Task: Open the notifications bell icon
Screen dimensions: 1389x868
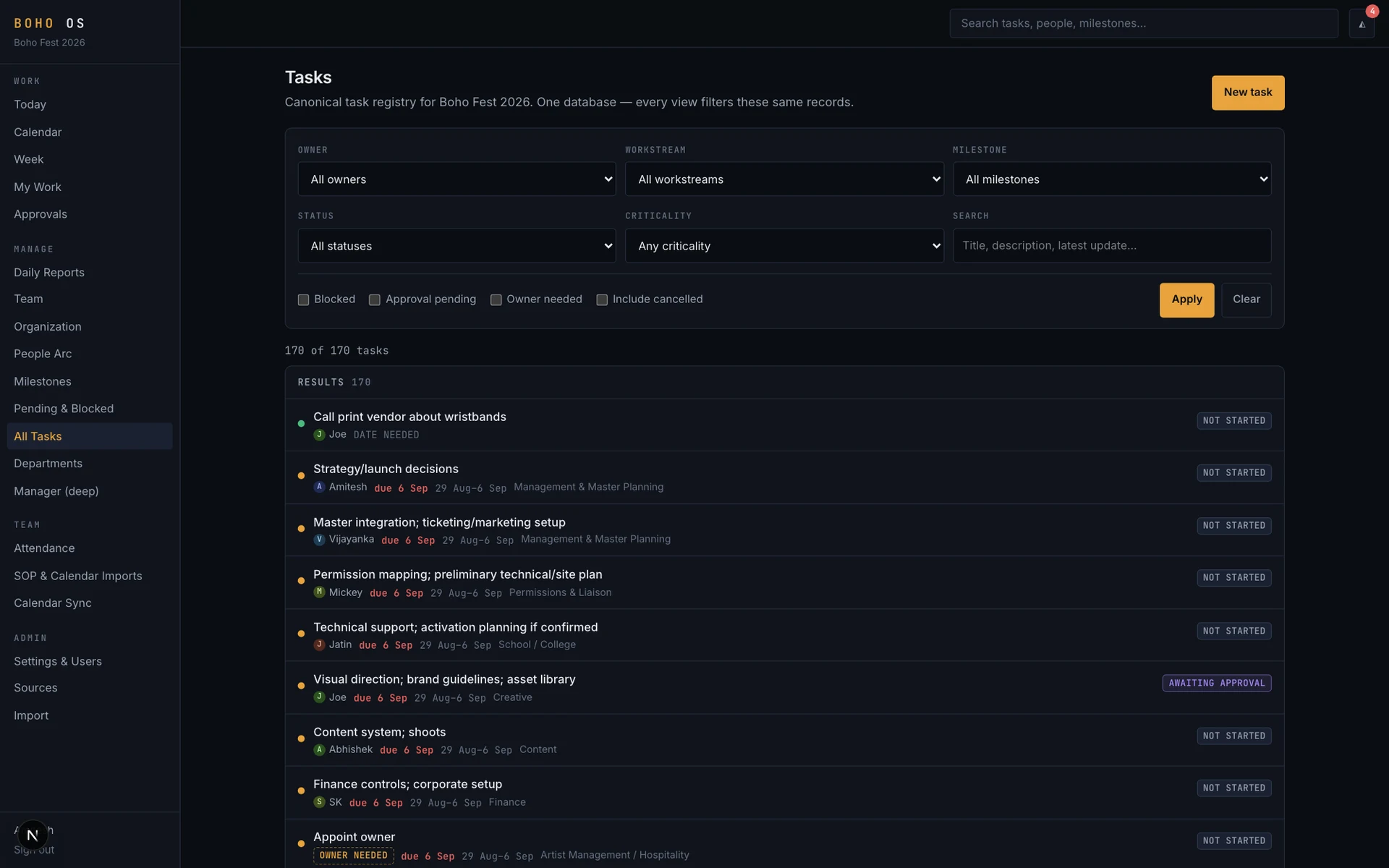Action: 1362,24
